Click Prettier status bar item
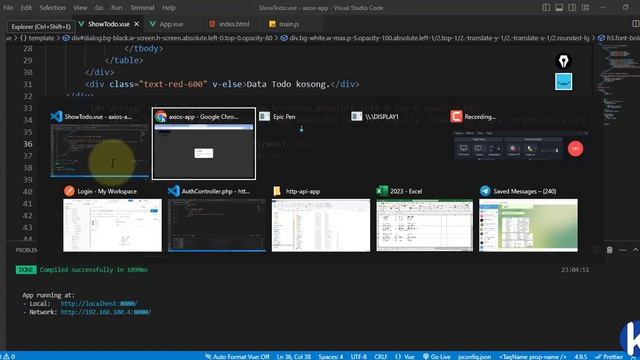 (x=609, y=356)
